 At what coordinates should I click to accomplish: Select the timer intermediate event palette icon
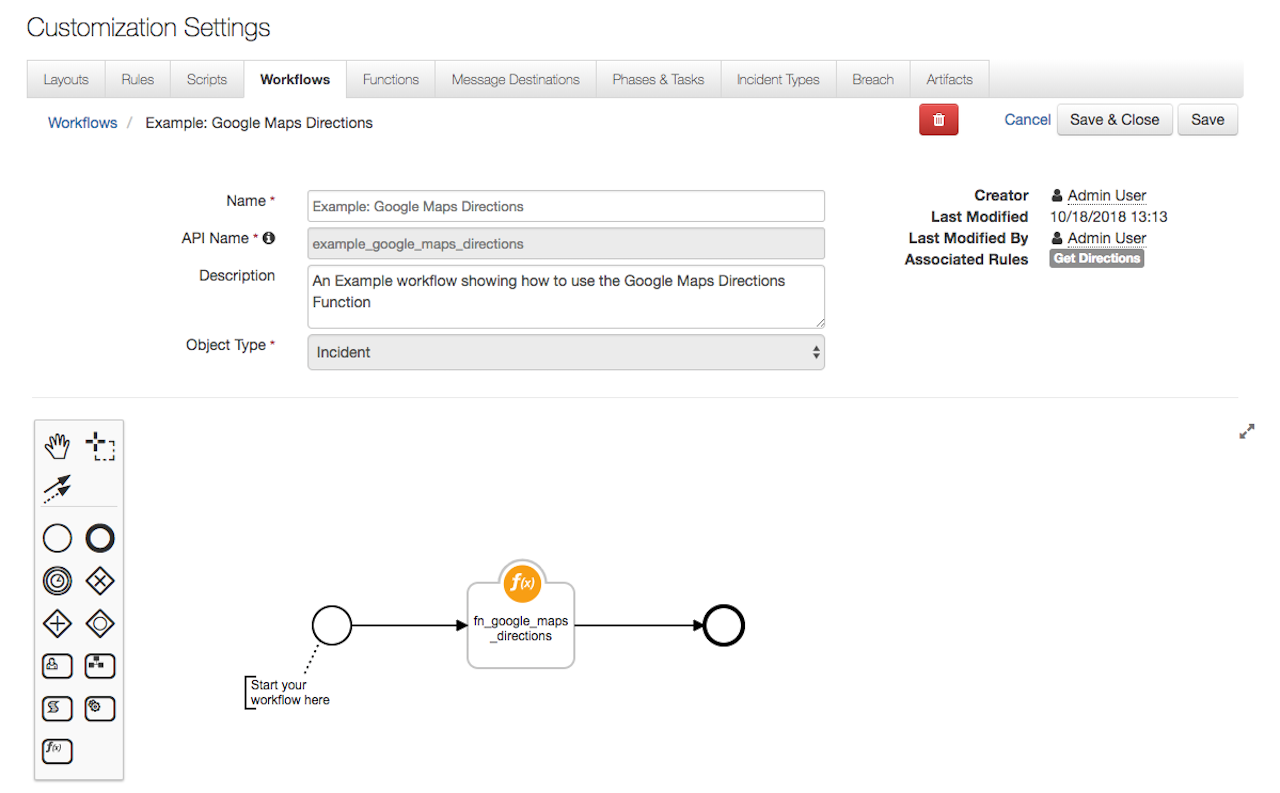click(58, 581)
